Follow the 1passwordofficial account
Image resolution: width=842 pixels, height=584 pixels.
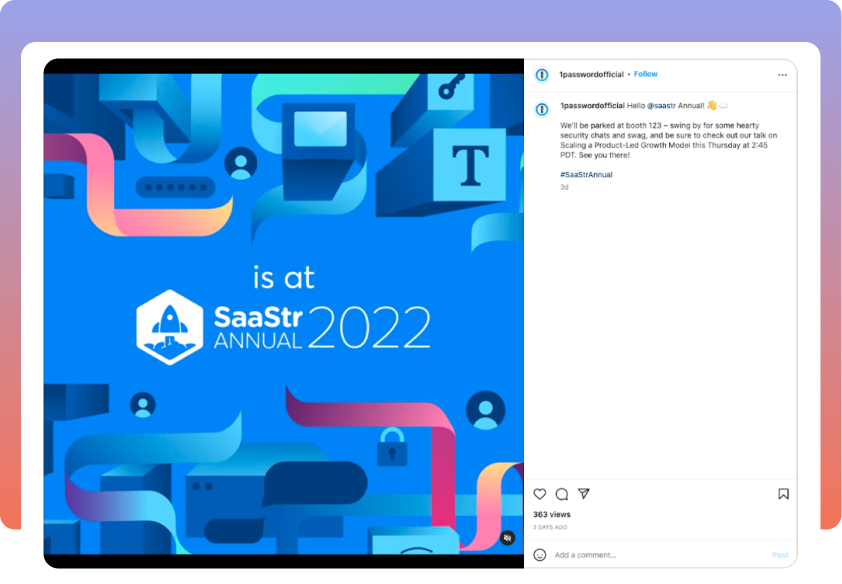click(x=646, y=74)
